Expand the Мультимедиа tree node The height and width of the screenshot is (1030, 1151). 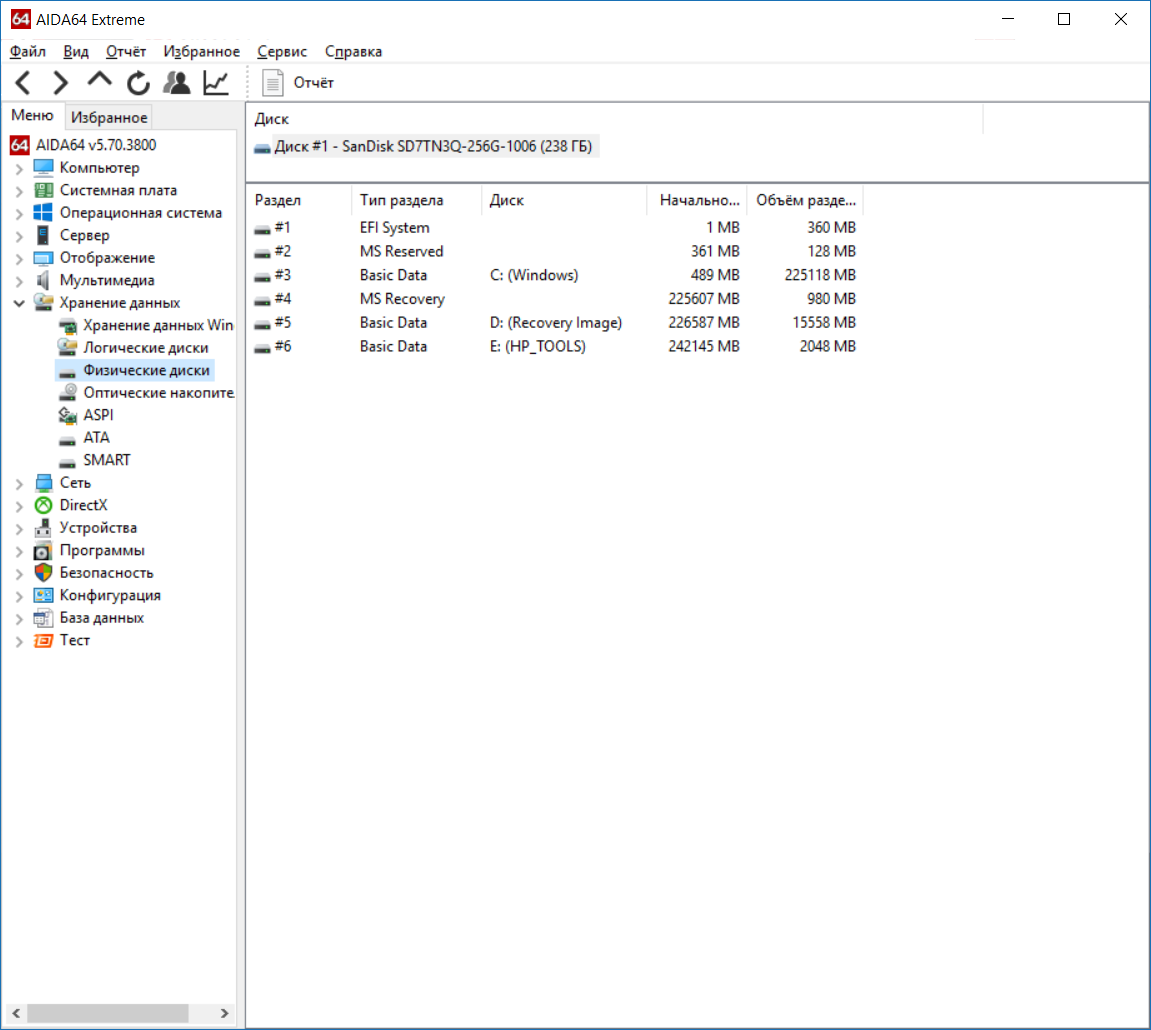(19, 280)
